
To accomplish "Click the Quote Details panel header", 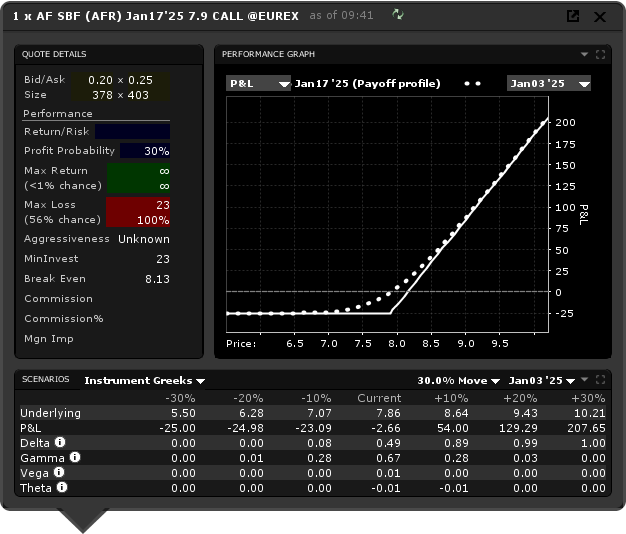I will 55,54.
